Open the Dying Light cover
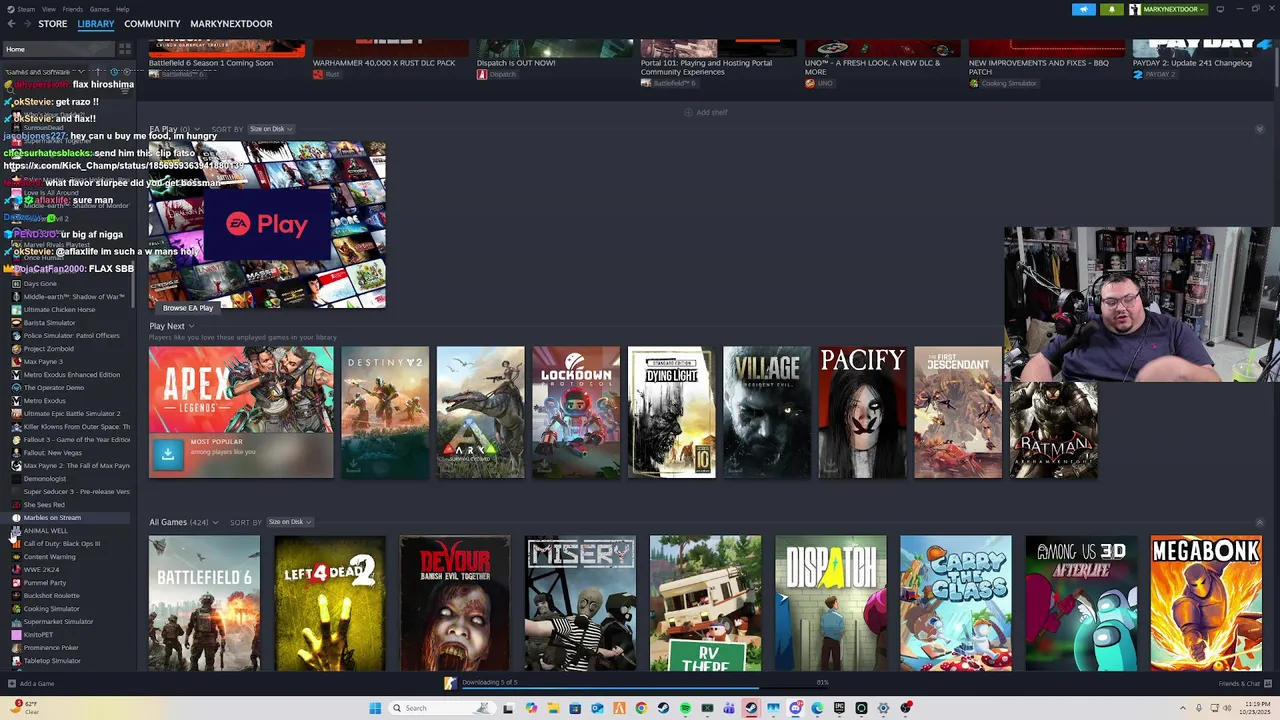 click(672, 412)
